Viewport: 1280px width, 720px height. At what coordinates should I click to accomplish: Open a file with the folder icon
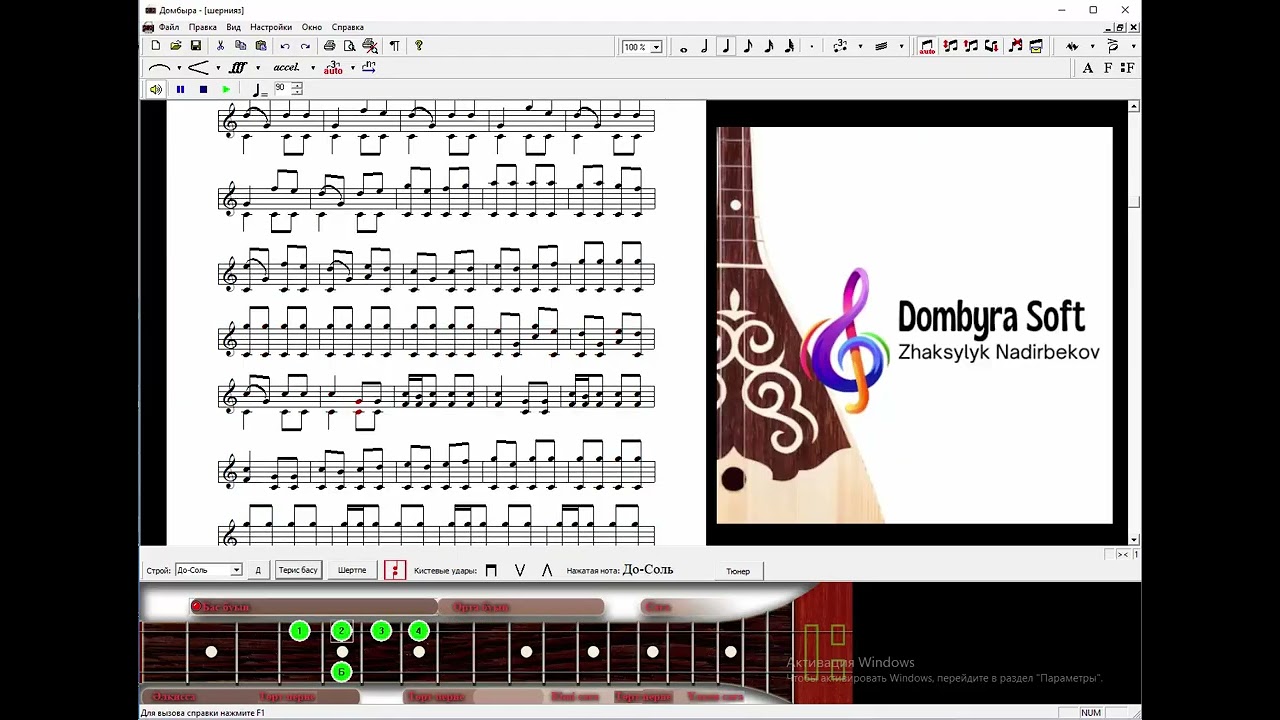[x=176, y=46]
